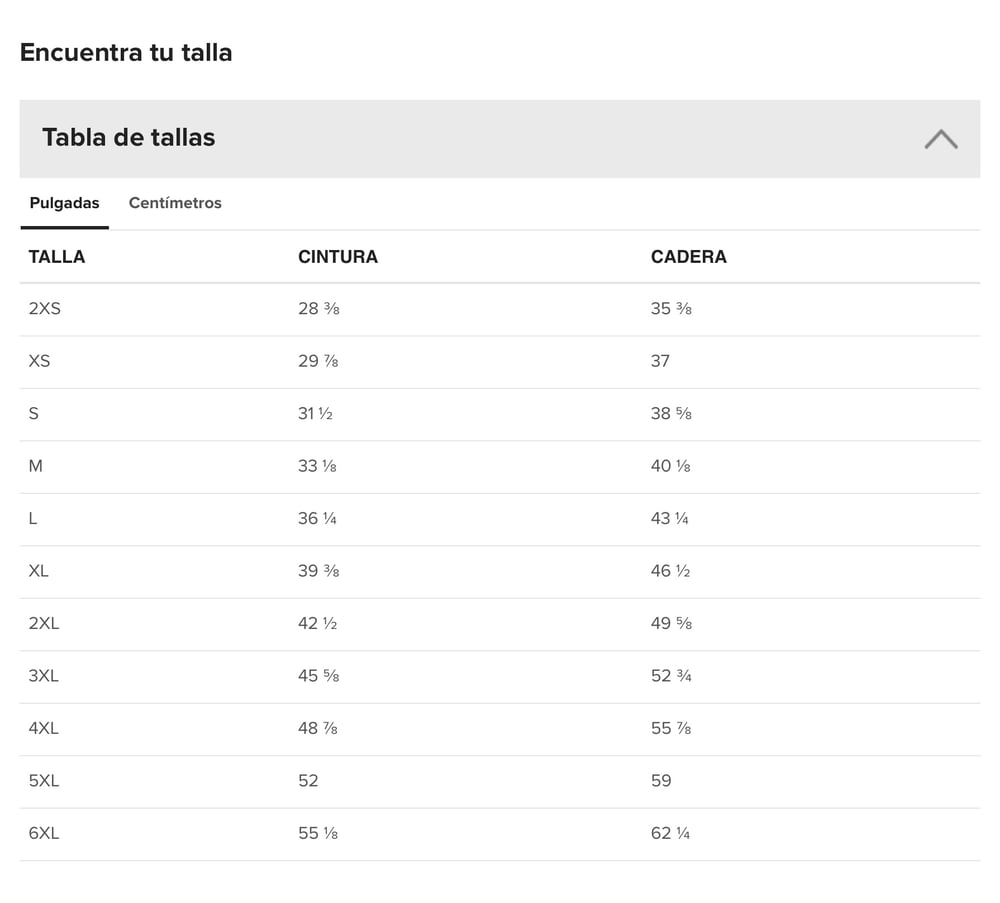Click the 6XL size row label

(44, 833)
